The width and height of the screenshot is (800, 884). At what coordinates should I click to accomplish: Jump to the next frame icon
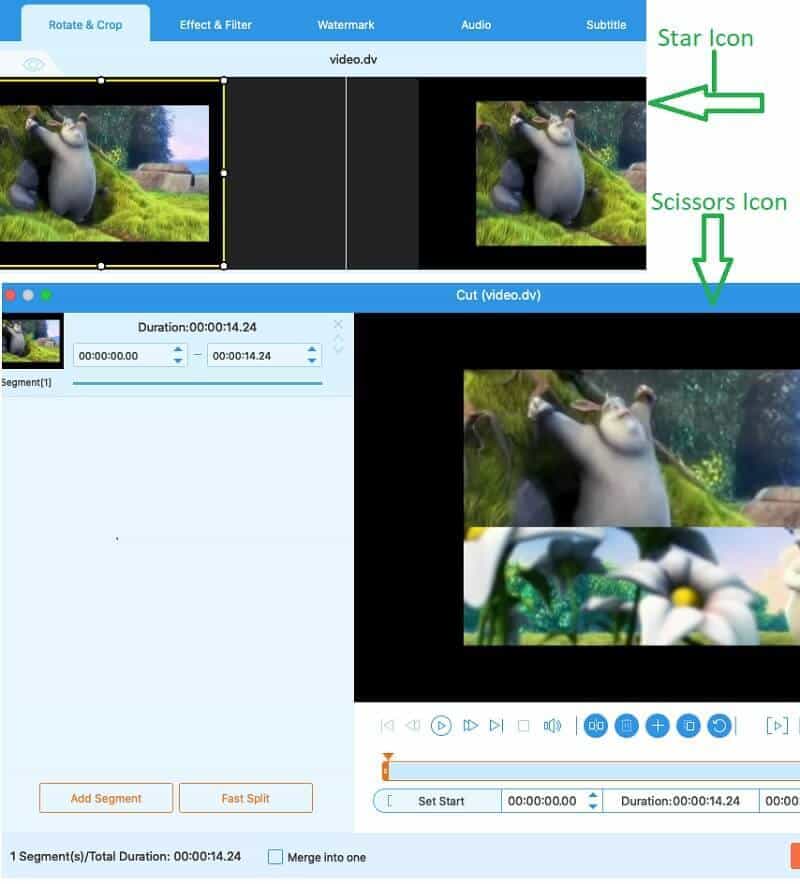coord(471,726)
